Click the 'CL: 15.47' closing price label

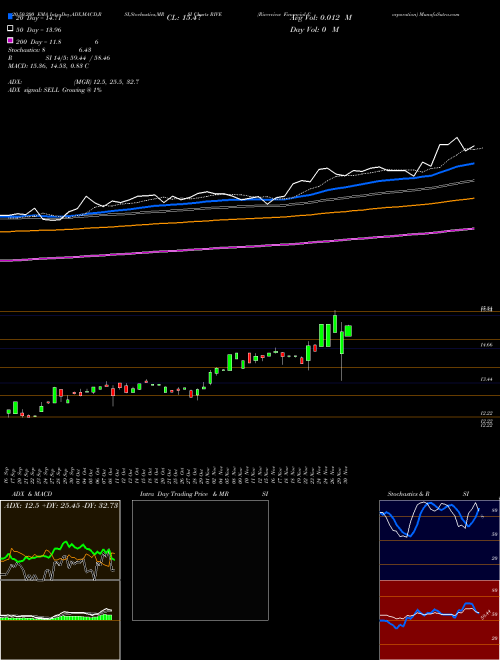click(183, 18)
